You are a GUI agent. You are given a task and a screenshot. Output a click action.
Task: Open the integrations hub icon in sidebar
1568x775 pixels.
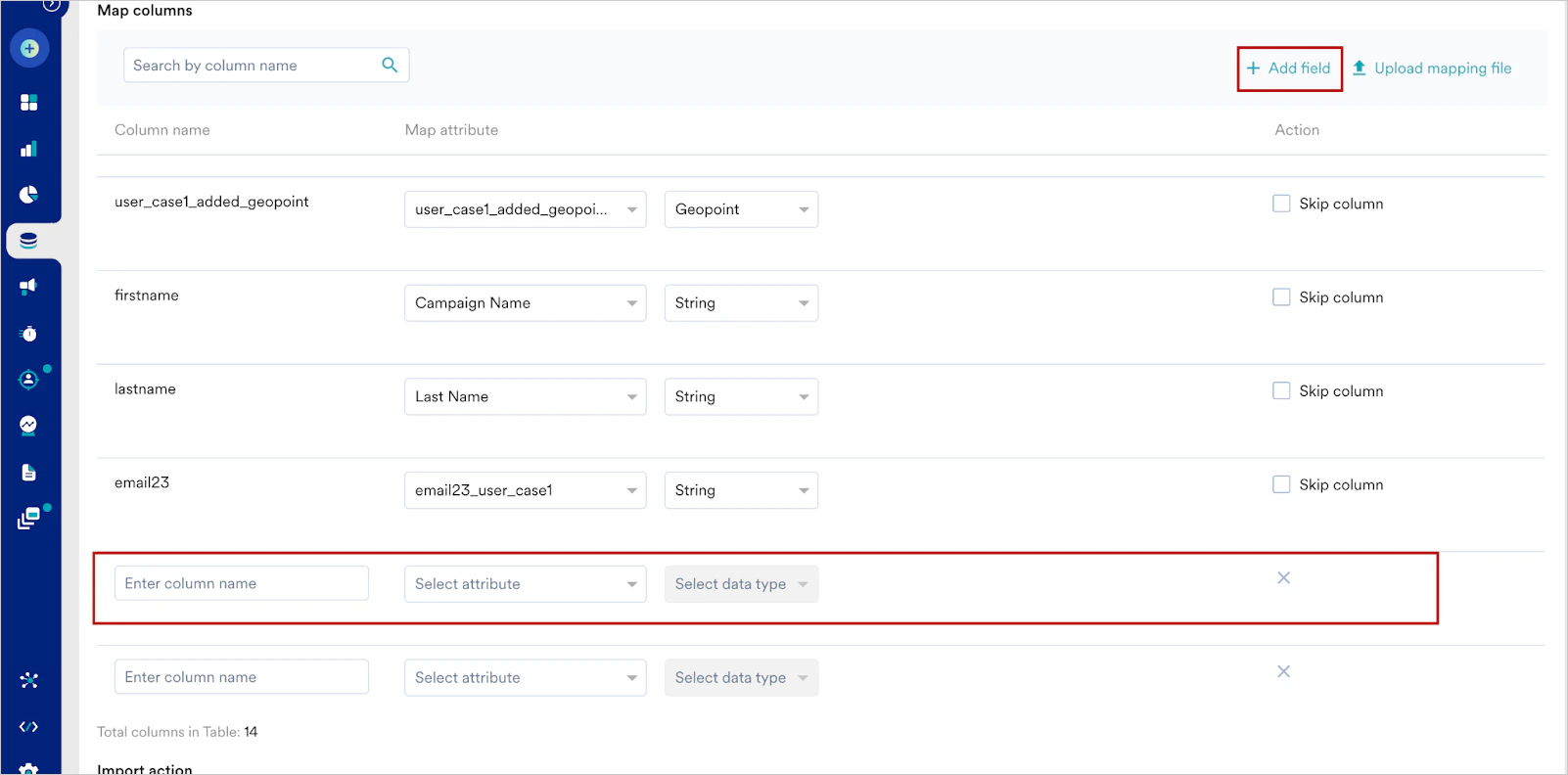[29, 680]
